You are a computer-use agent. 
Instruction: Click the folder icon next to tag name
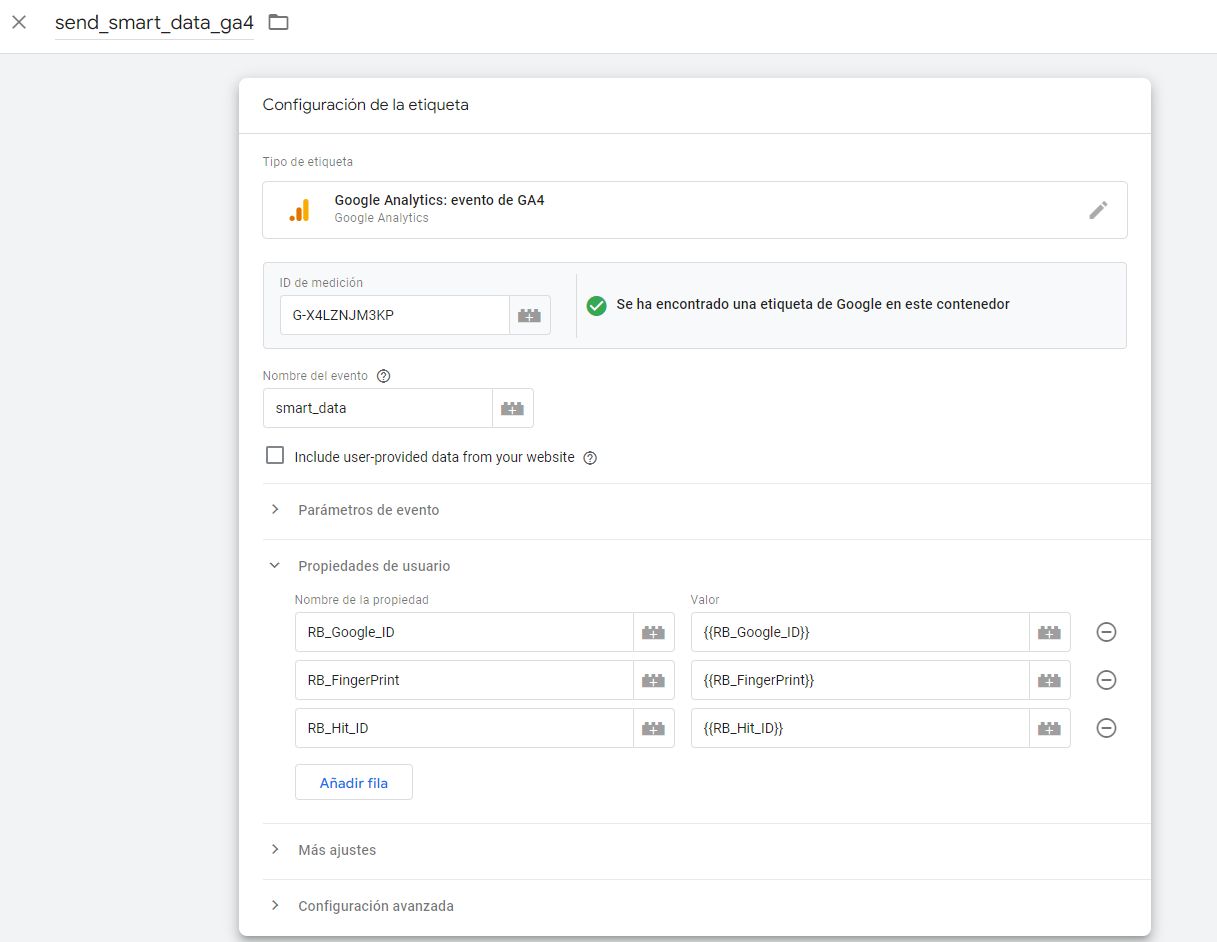pos(278,22)
